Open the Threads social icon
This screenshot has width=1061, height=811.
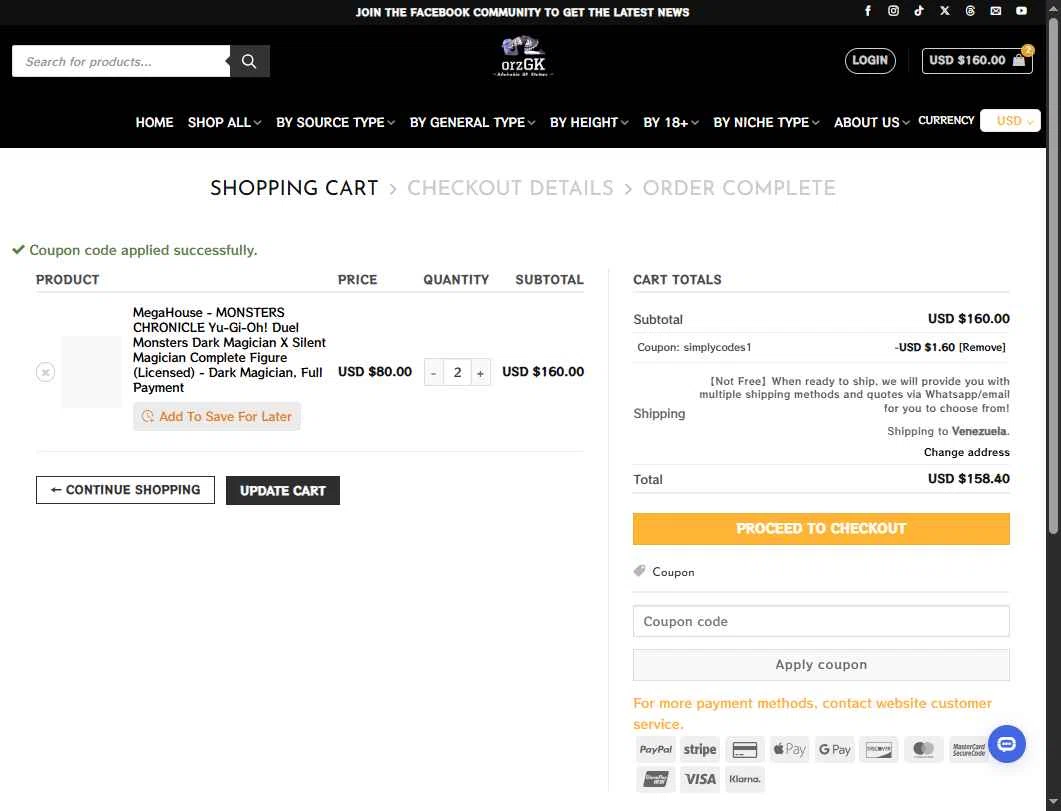pyautogui.click(x=970, y=11)
